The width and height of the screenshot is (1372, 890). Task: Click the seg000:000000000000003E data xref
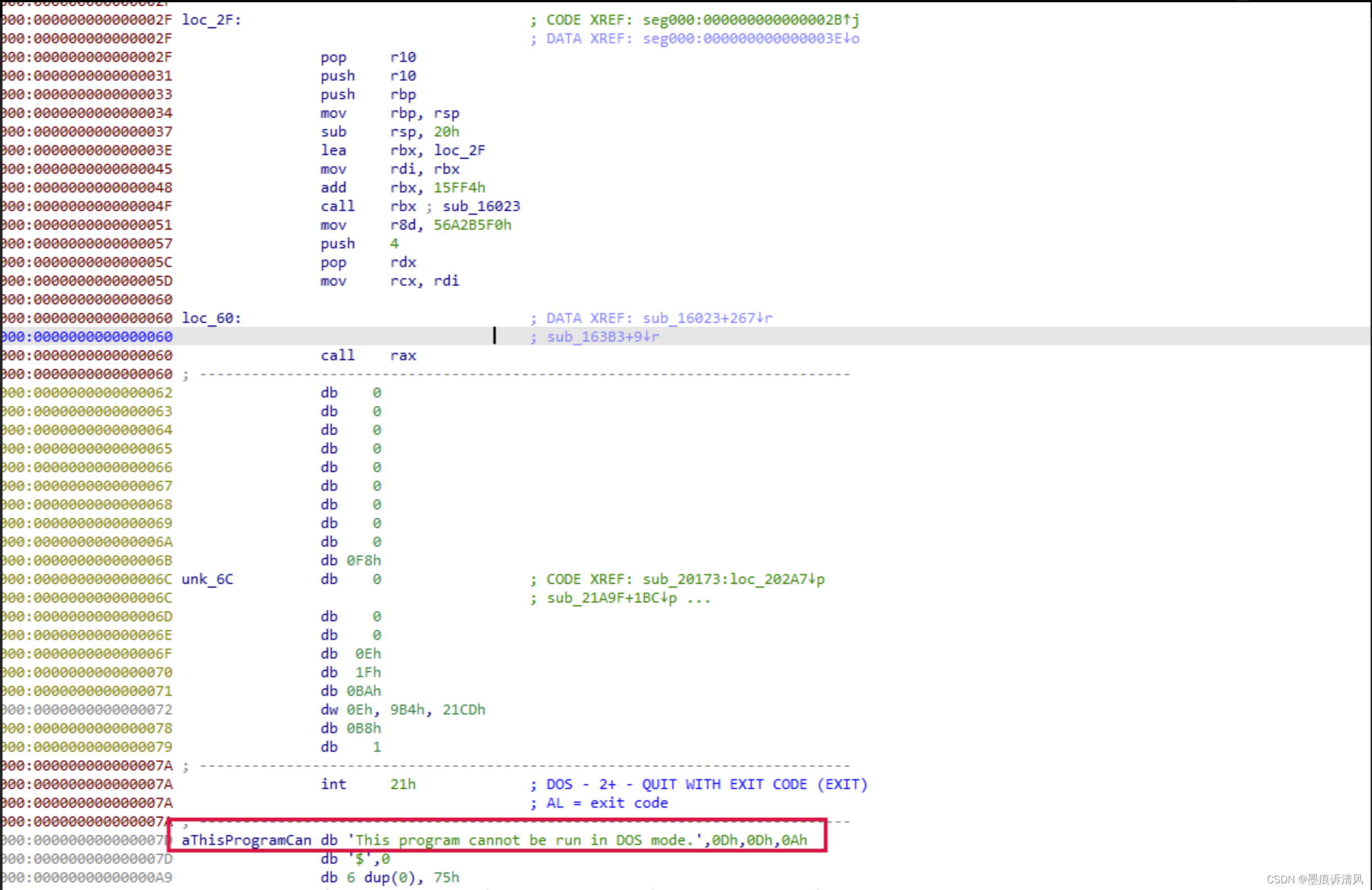pyautogui.click(x=746, y=39)
